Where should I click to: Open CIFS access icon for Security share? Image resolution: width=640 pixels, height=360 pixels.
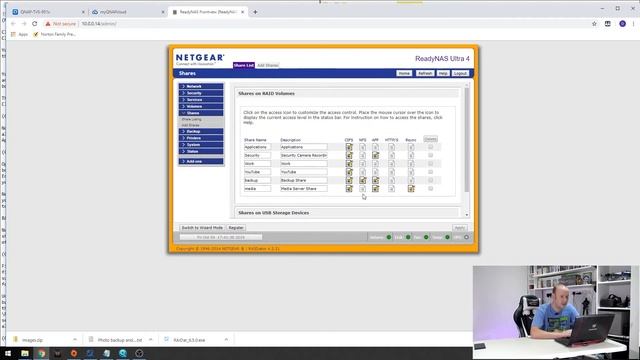coord(349,156)
